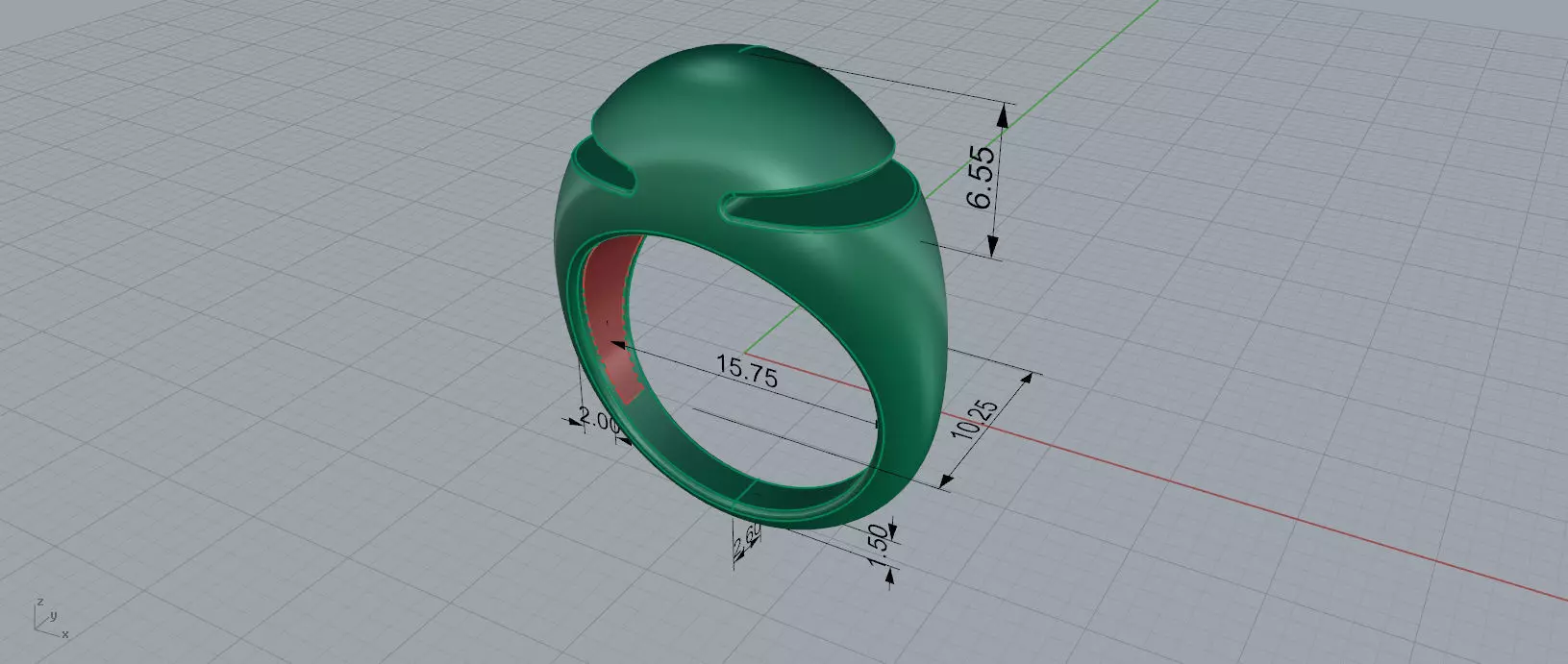The height and width of the screenshot is (664, 1568).
Task: Click the world XYZ axis icon
Action: pos(50,618)
